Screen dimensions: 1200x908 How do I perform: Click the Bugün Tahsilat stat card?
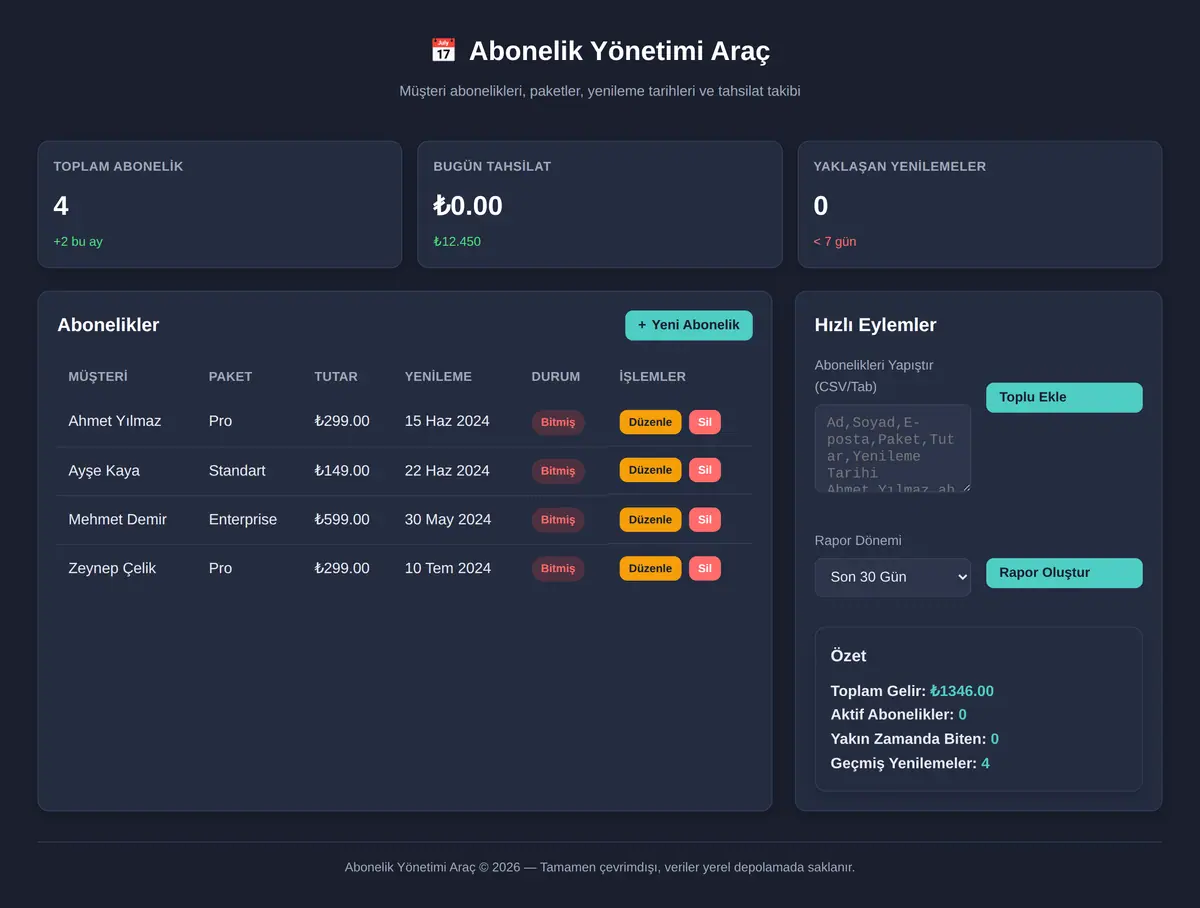tap(600, 204)
